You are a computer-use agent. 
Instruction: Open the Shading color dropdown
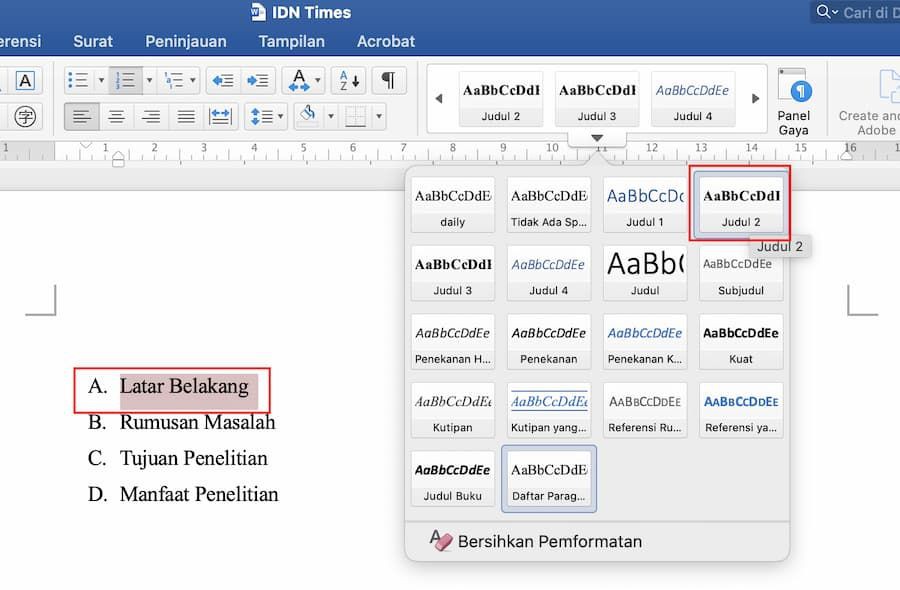[330, 116]
